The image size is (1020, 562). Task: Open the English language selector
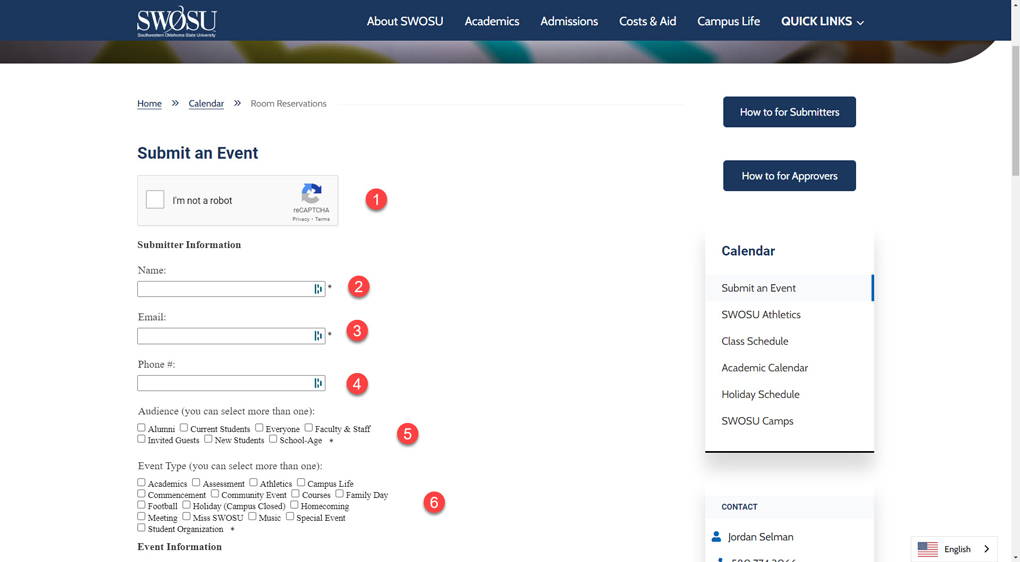click(x=954, y=549)
